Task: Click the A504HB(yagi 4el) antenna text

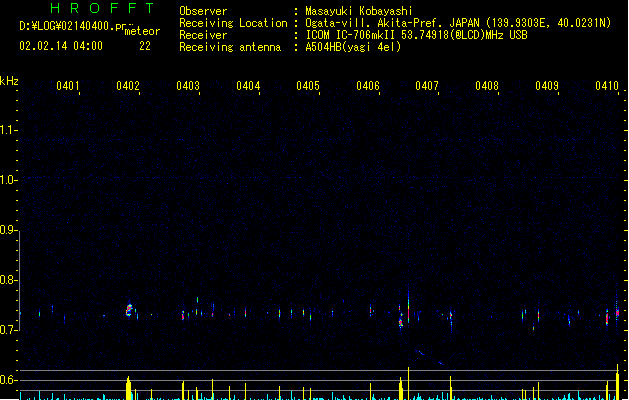Action: point(353,47)
